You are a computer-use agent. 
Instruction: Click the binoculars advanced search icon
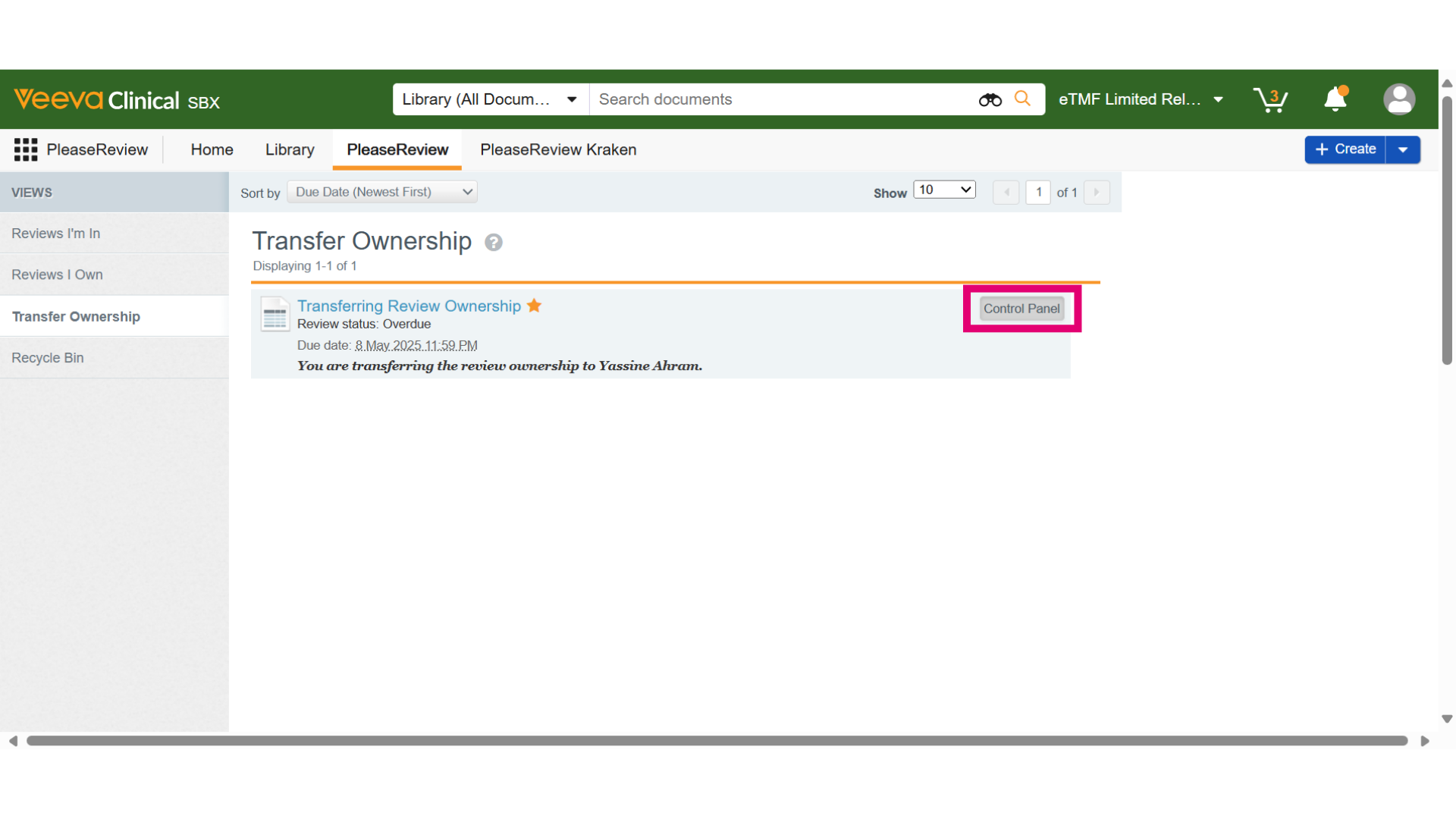[x=990, y=99]
